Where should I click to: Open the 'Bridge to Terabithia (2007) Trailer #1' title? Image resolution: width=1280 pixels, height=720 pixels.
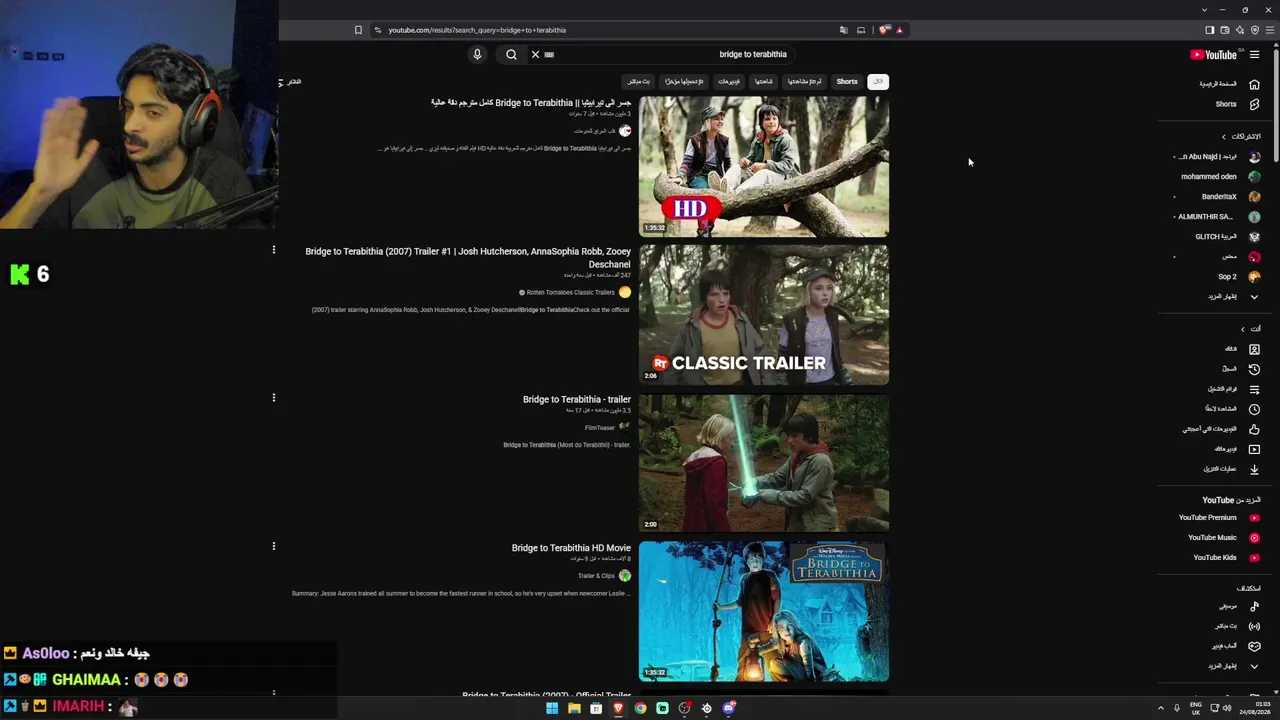468,258
